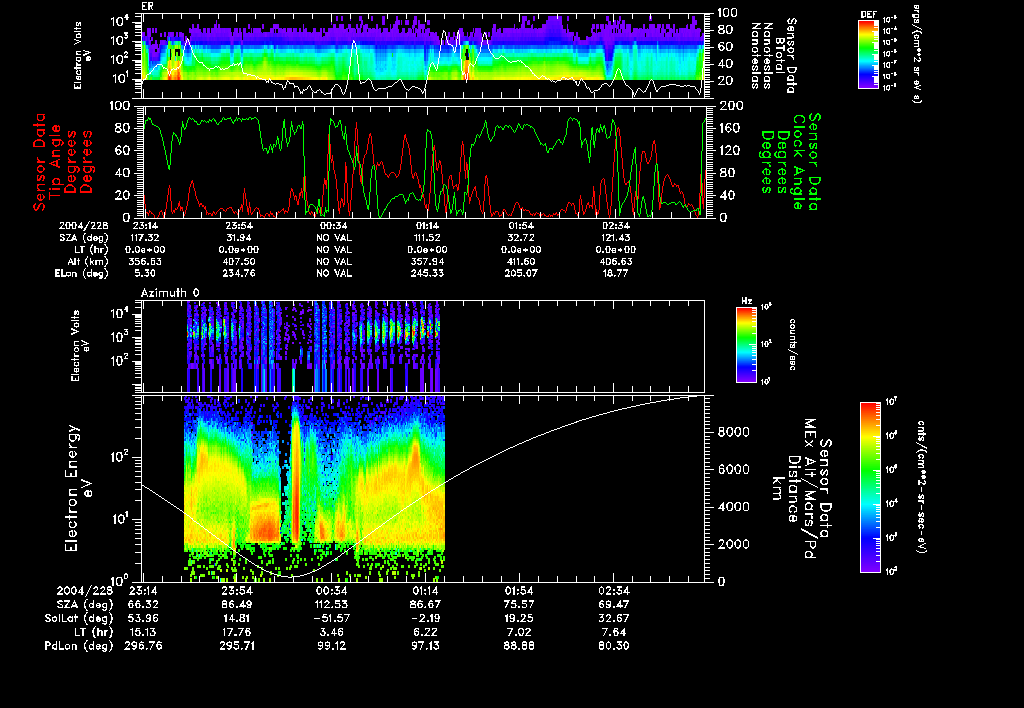Select the 'NO VAL' entry in the Alt row
This screenshot has width=1024, height=708.
tap(334, 262)
